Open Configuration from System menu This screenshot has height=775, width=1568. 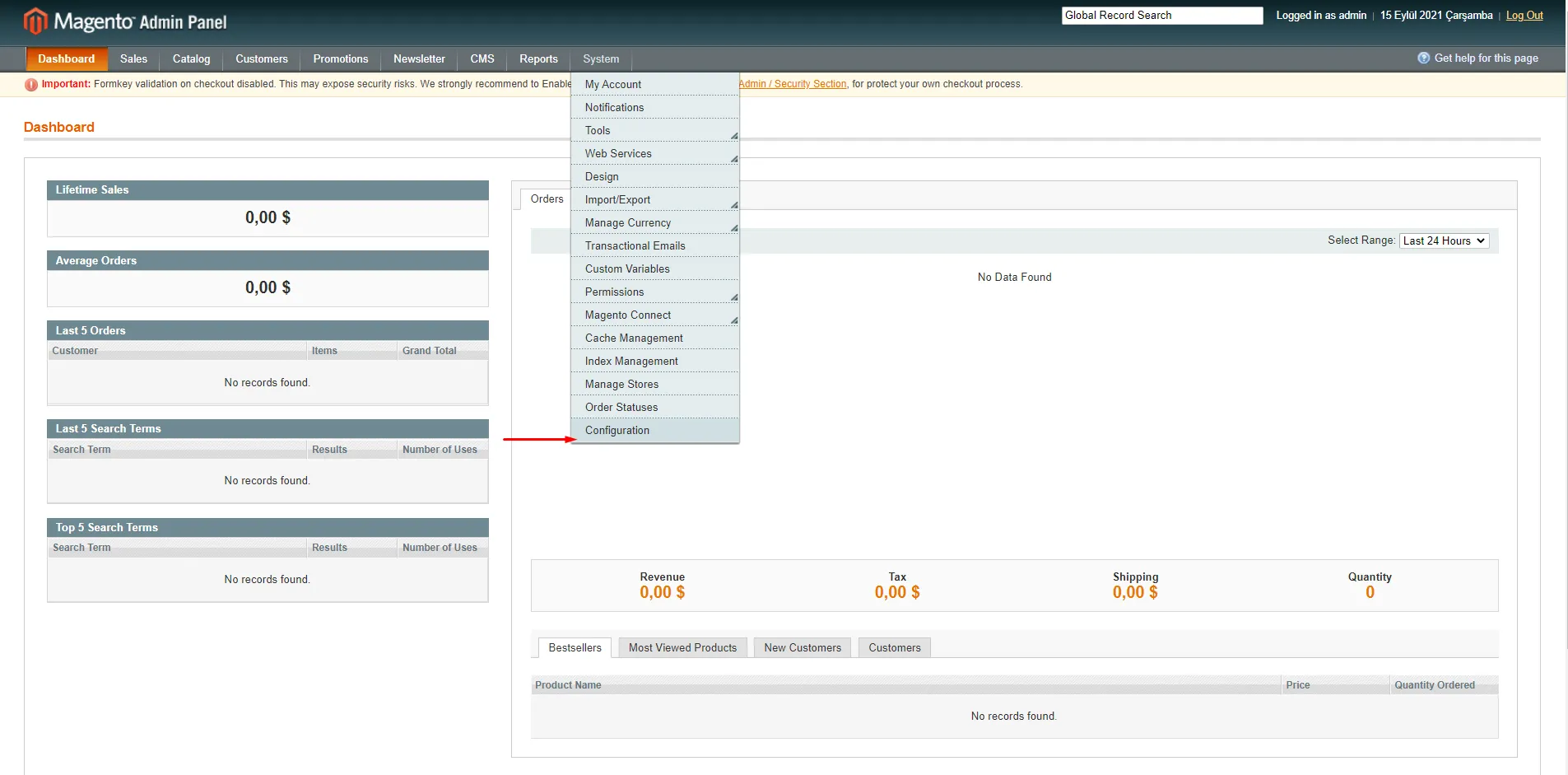click(x=617, y=431)
